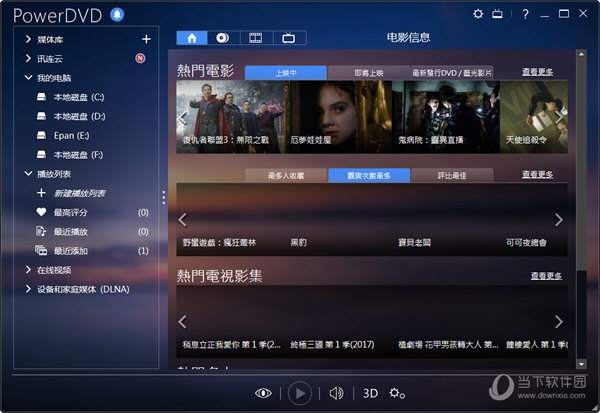The width and height of the screenshot is (600, 413).
Task: Show previous items in 熱門電視影集 row
Action: tap(183, 322)
